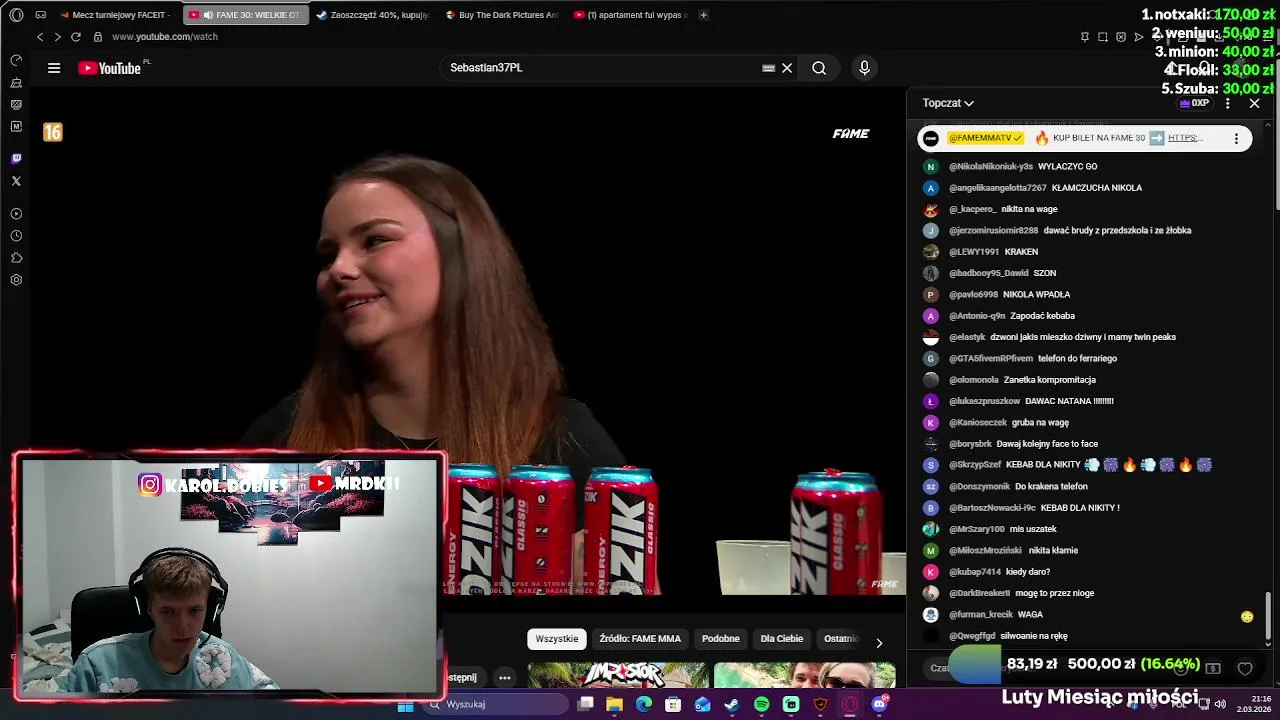The width and height of the screenshot is (1280, 720).
Task: Open the browser history clock icon
Action: pyautogui.click(x=16, y=236)
